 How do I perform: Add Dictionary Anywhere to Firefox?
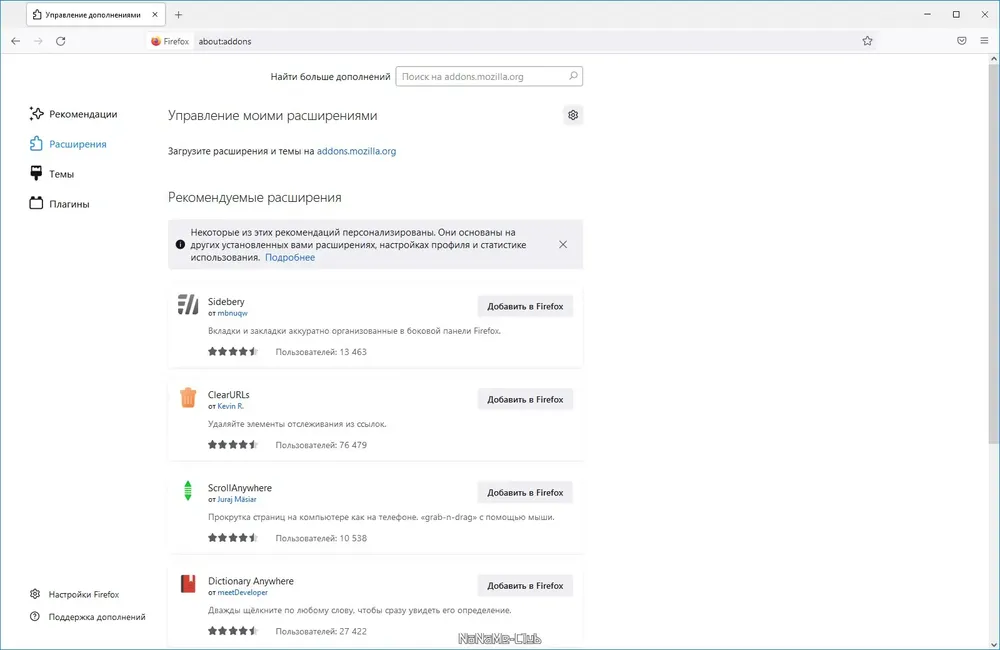click(x=525, y=586)
